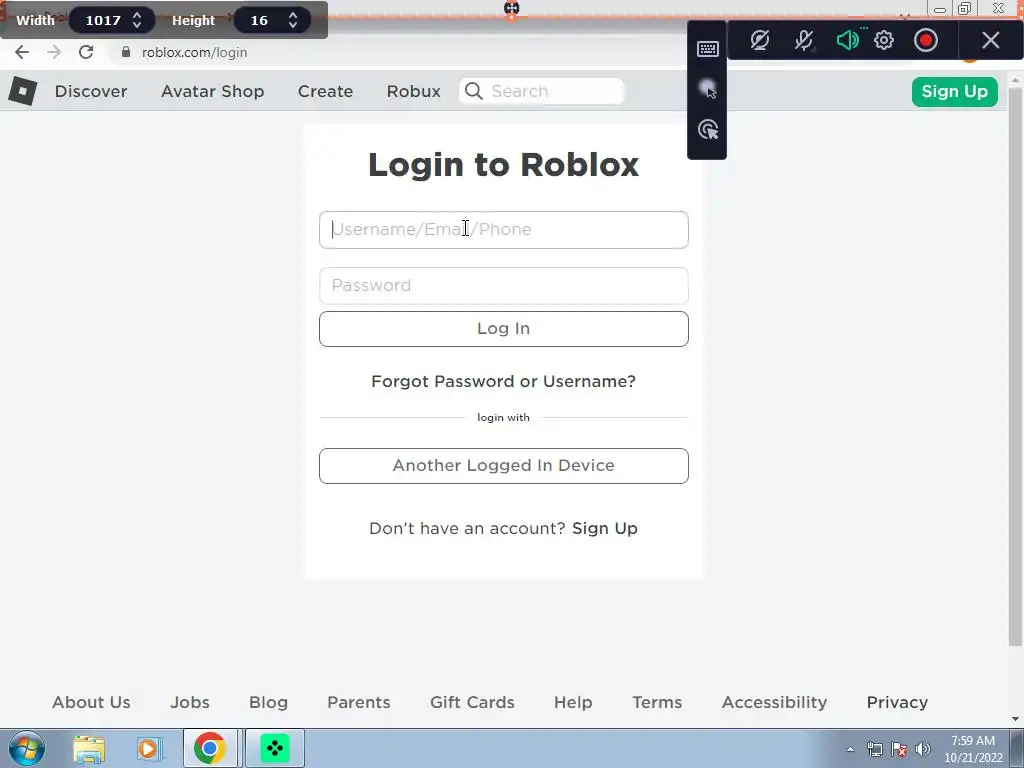The width and height of the screenshot is (1024, 768).
Task: Reload the page with refresh icon
Action: 86,52
